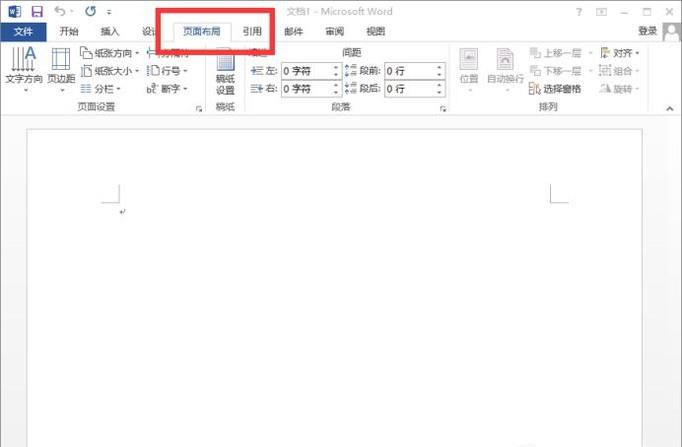The width and height of the screenshot is (682, 447).
Task: Open the 下移一层 dropdown arrow
Action: point(591,71)
